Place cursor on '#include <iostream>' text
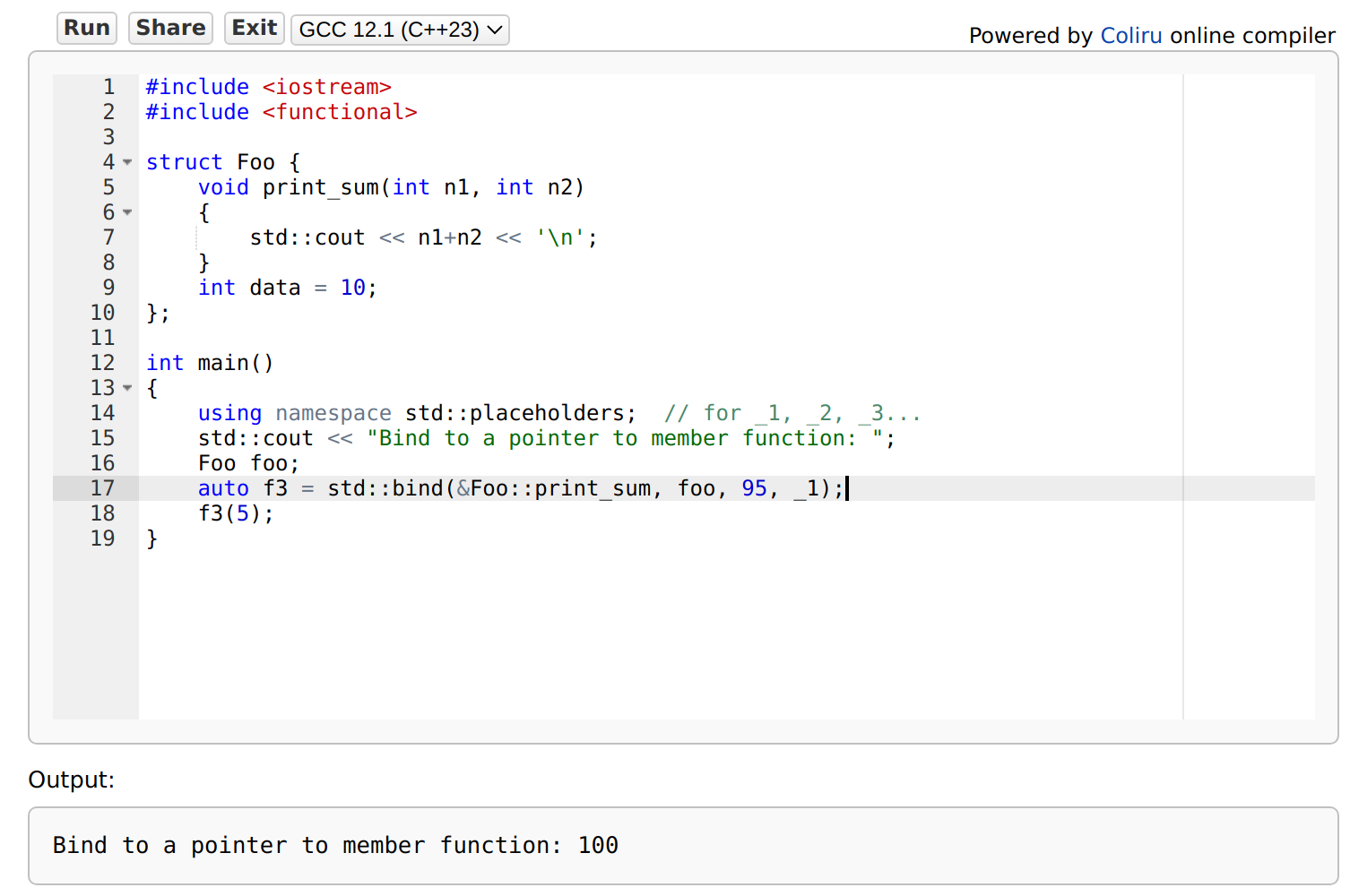The width and height of the screenshot is (1350, 896). 269,87
